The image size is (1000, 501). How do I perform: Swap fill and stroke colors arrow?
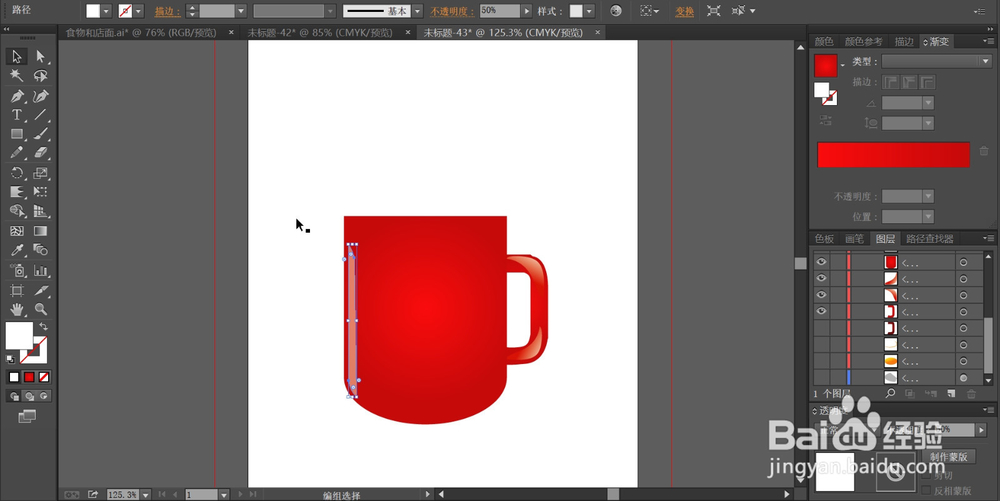pos(43,326)
